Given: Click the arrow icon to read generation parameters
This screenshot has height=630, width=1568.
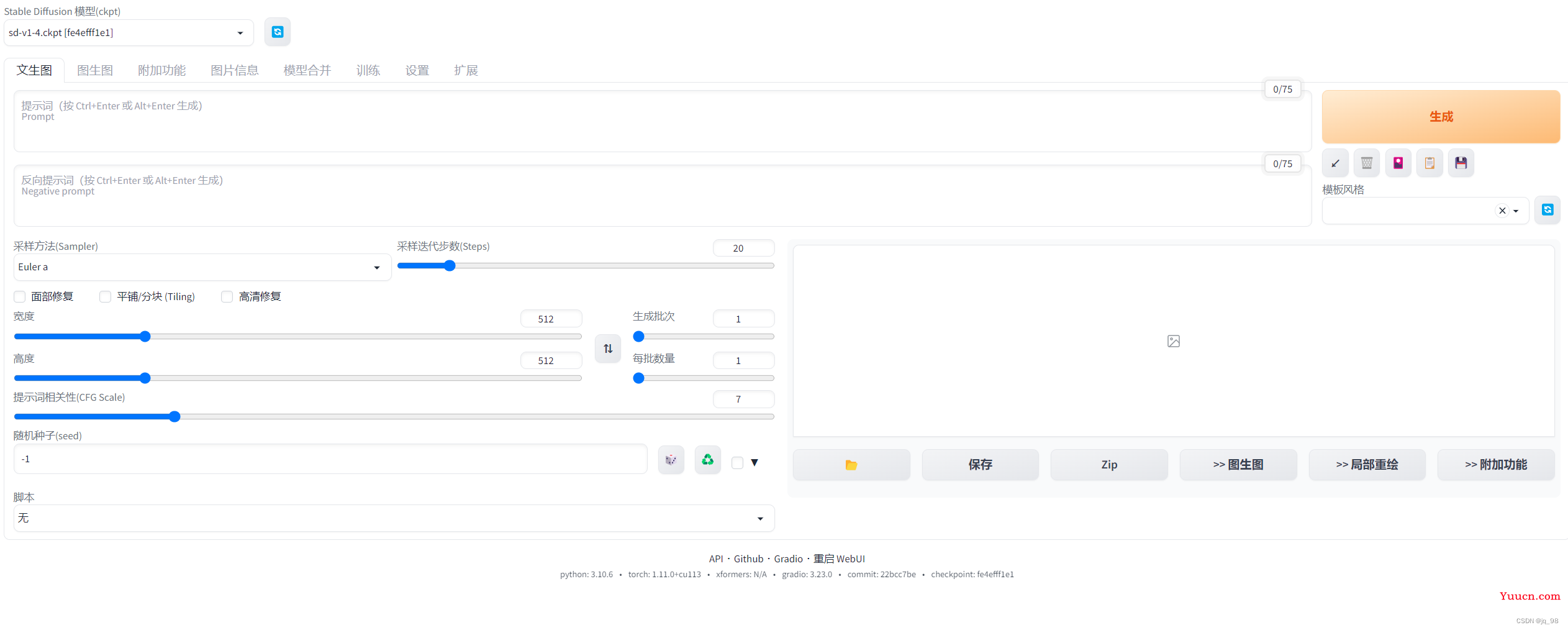Looking at the screenshot, I should tap(1335, 163).
